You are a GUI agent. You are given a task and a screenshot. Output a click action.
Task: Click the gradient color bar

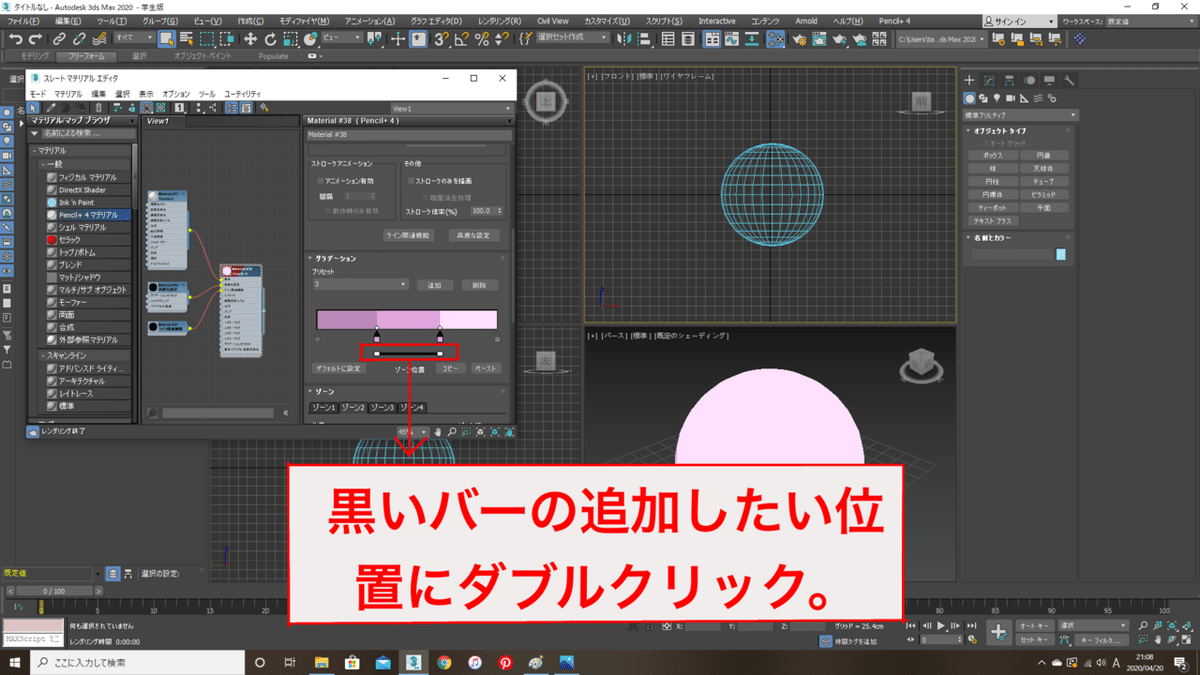tap(407, 320)
